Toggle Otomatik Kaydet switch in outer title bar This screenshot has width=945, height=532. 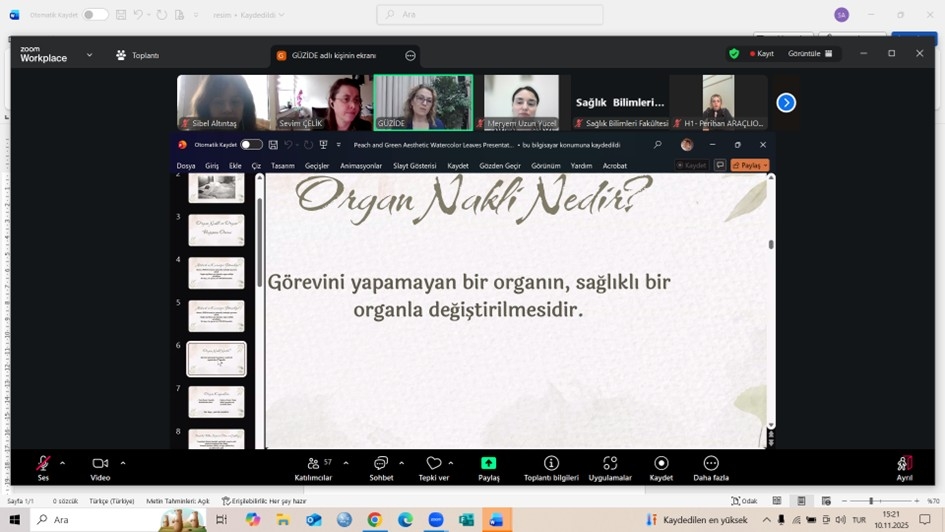tap(95, 15)
